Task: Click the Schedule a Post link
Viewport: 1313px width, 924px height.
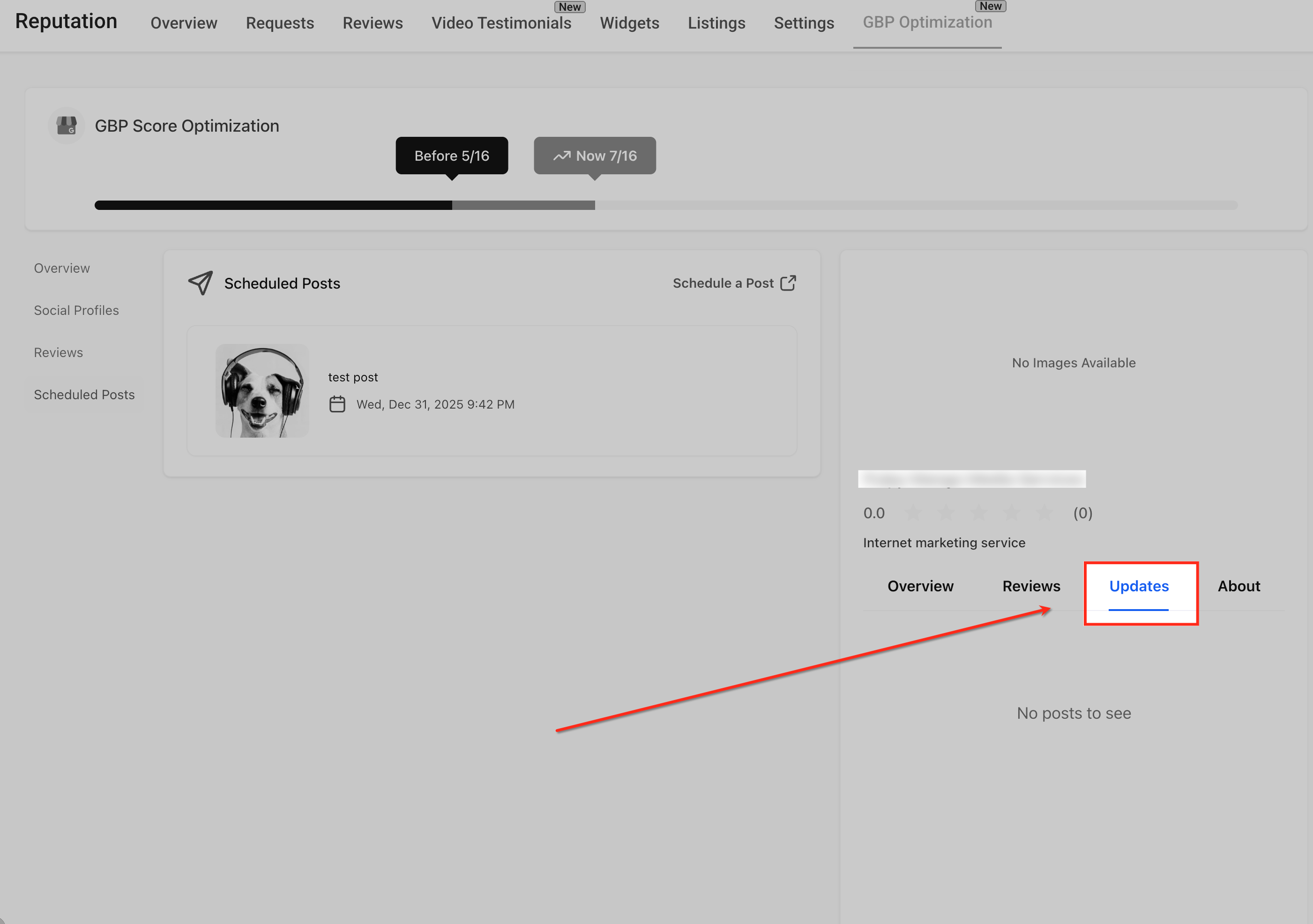Action: point(723,283)
